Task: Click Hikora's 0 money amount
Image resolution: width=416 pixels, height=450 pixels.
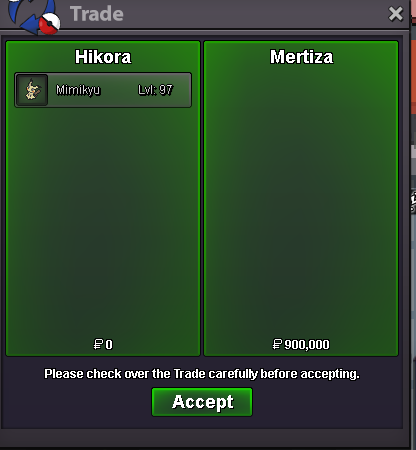Action: pyautogui.click(x=109, y=344)
